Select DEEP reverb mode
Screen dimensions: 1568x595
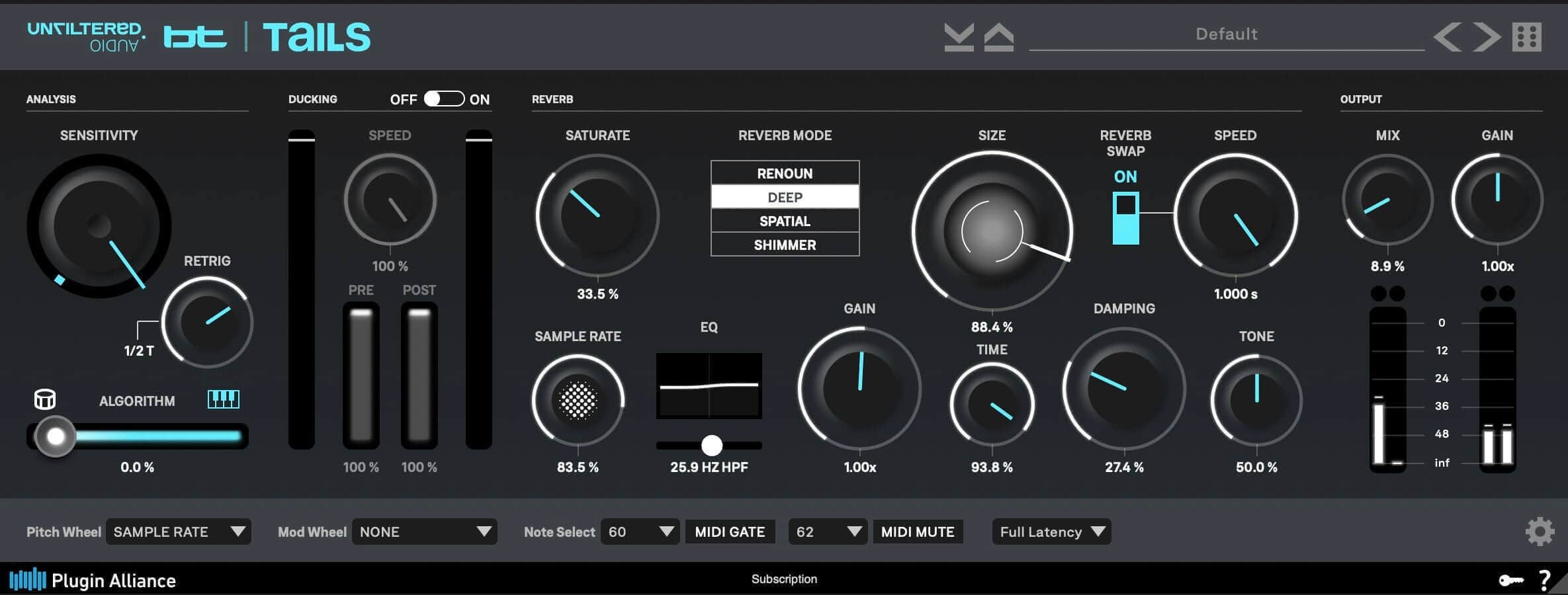click(785, 197)
